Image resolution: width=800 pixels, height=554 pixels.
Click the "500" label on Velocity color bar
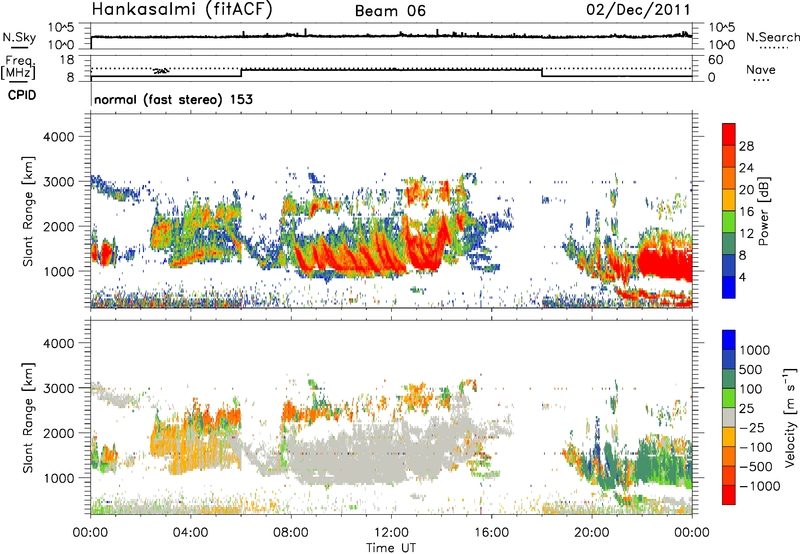(751, 370)
